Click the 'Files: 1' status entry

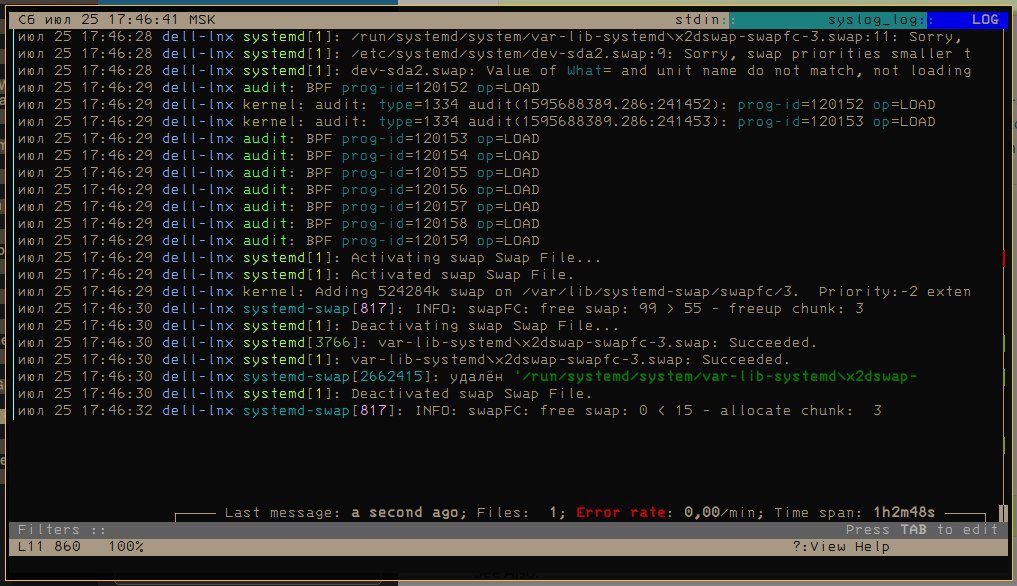[x=517, y=513]
